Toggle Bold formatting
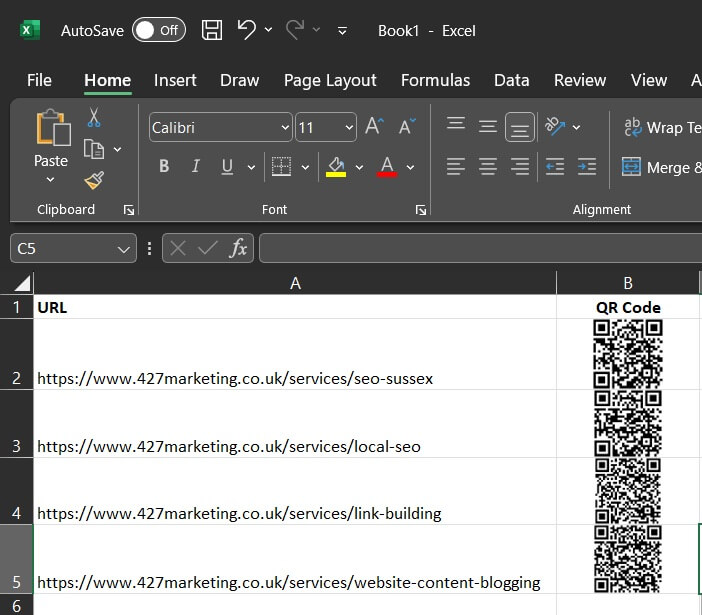Screen dimensions: 702x615 tap(164, 166)
